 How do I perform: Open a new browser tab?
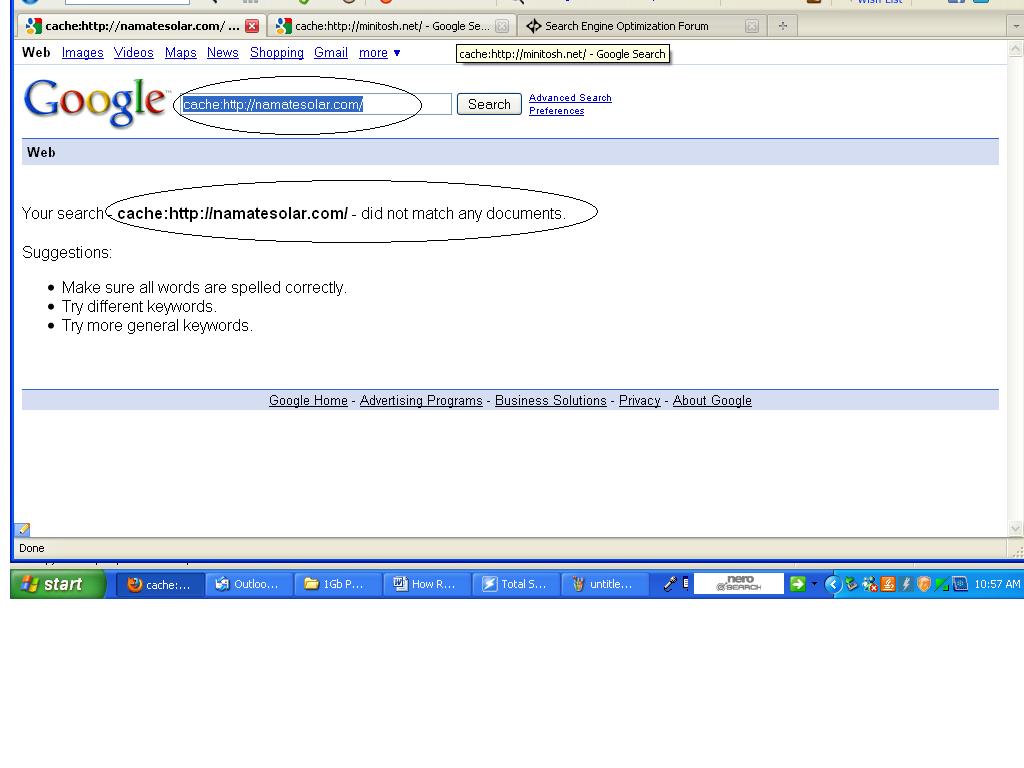pos(782,26)
